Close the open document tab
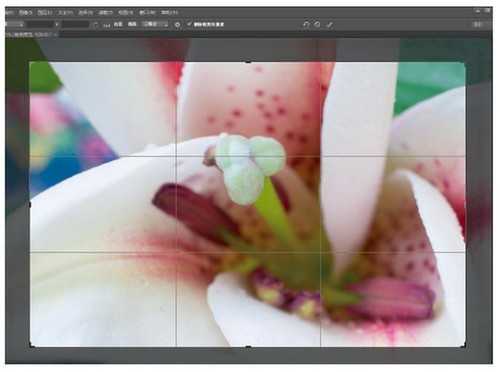This screenshot has height=372, width=500. pyautogui.click(x=55, y=34)
